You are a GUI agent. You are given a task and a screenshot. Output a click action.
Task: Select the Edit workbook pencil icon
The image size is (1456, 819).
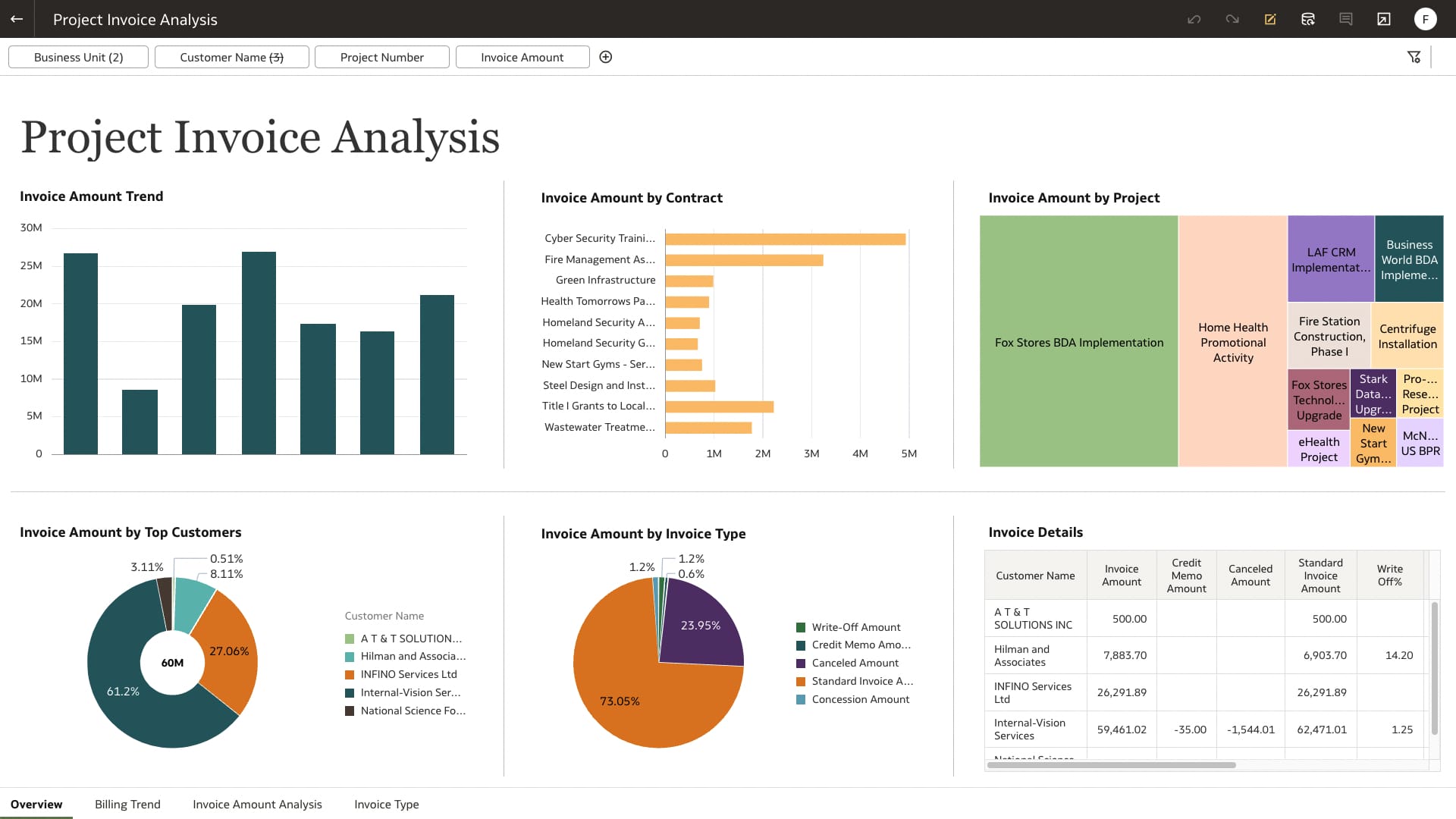pos(1270,19)
